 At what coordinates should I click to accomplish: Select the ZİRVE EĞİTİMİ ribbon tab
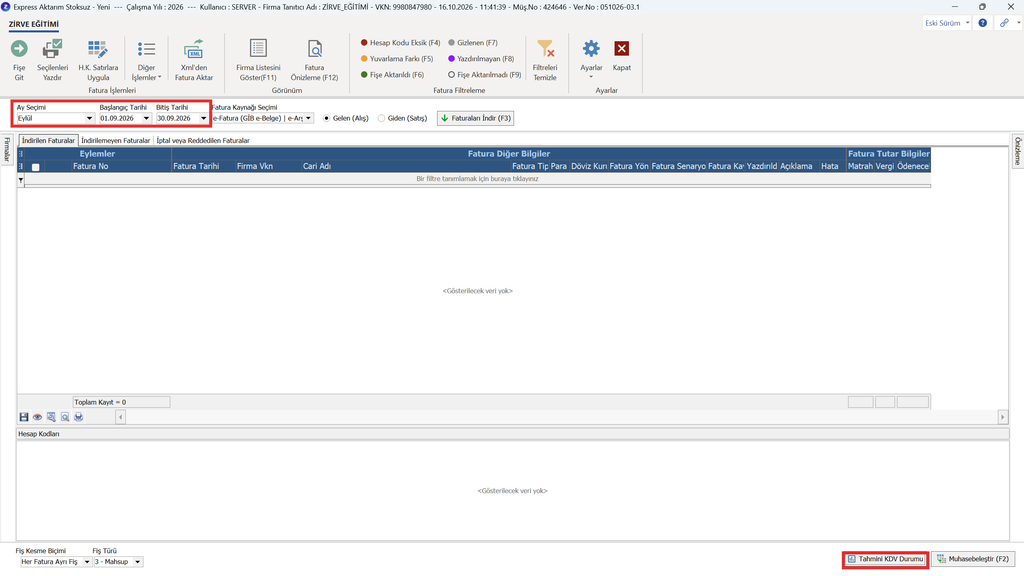pyautogui.click(x=34, y=24)
